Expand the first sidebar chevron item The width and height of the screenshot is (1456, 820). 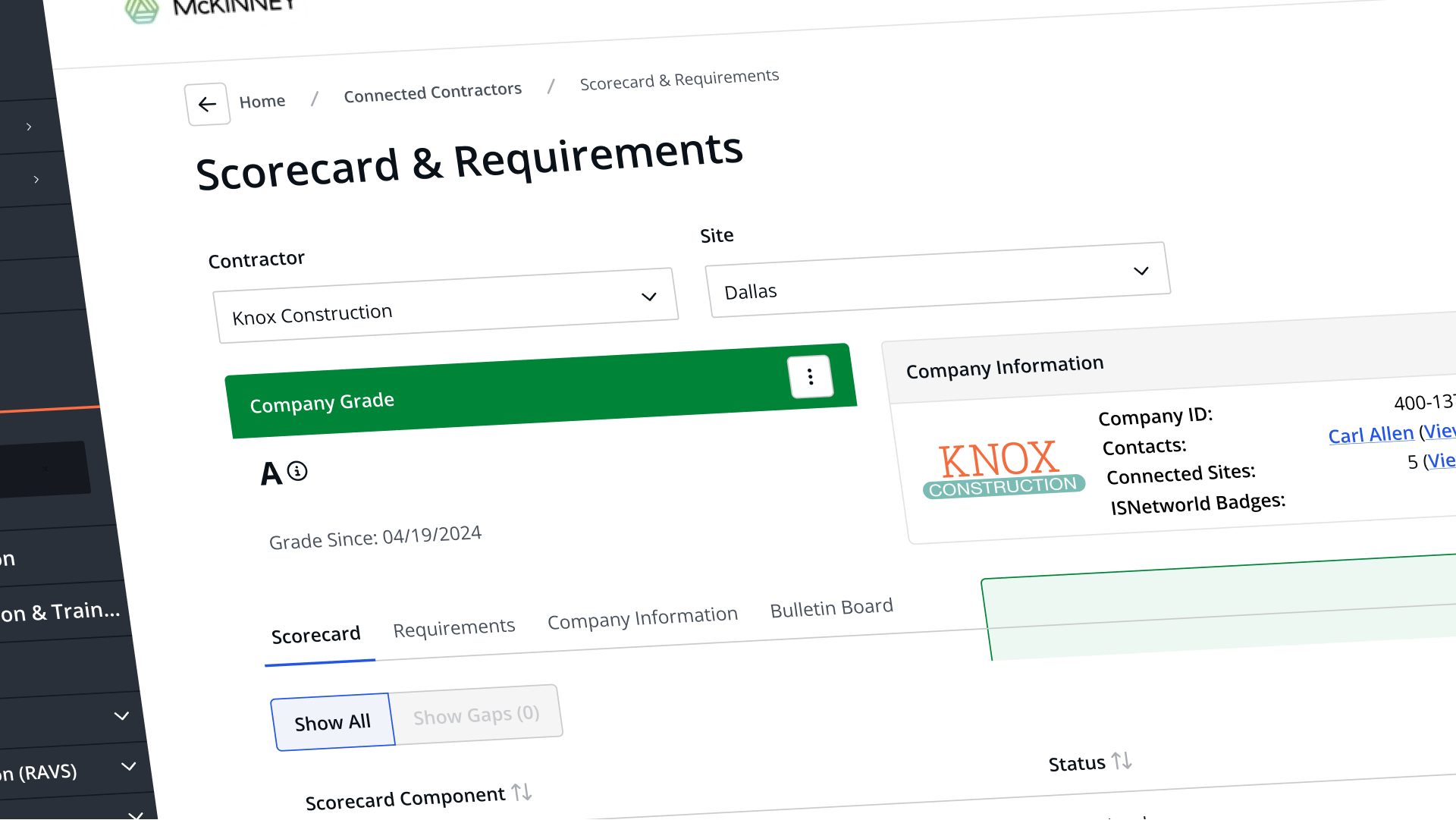pos(29,127)
